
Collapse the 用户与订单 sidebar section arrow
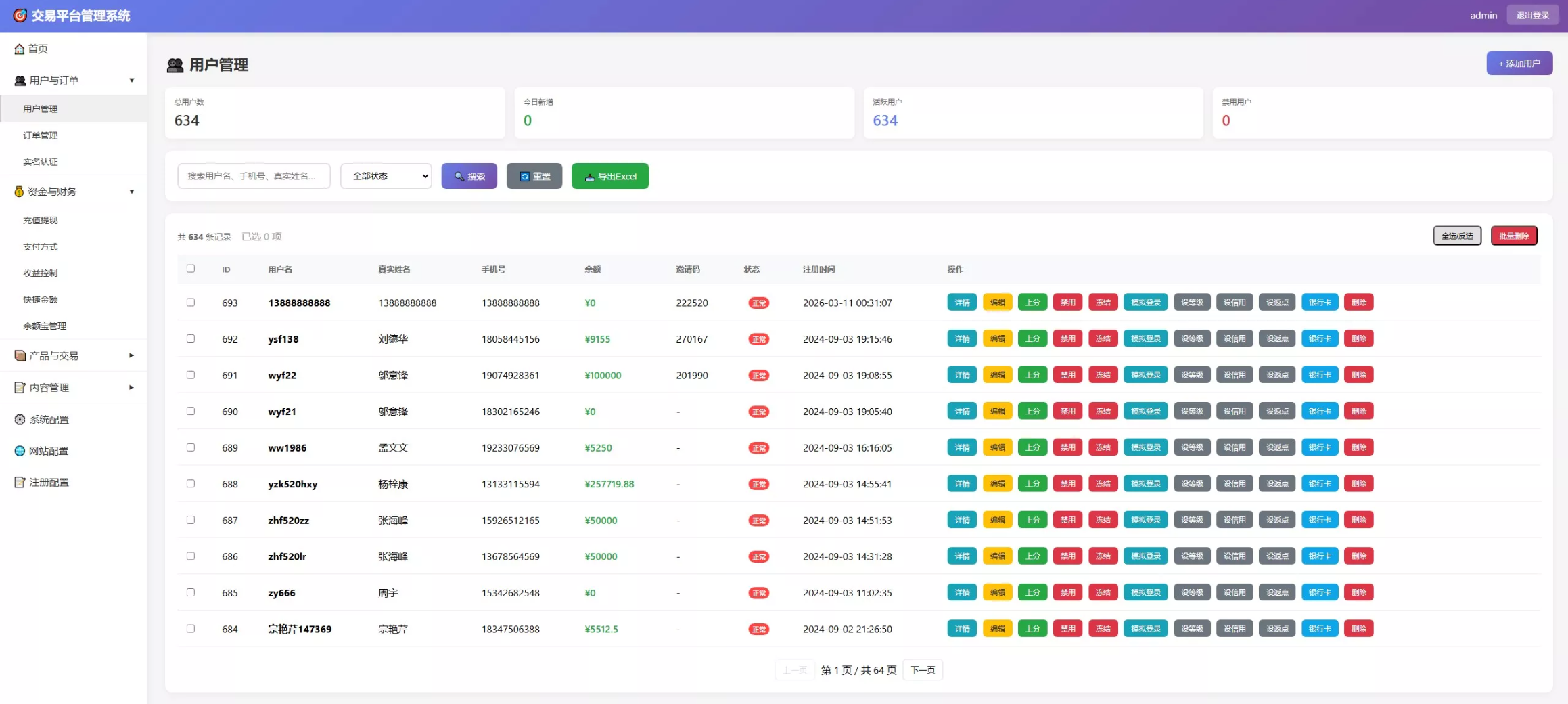[x=131, y=81]
